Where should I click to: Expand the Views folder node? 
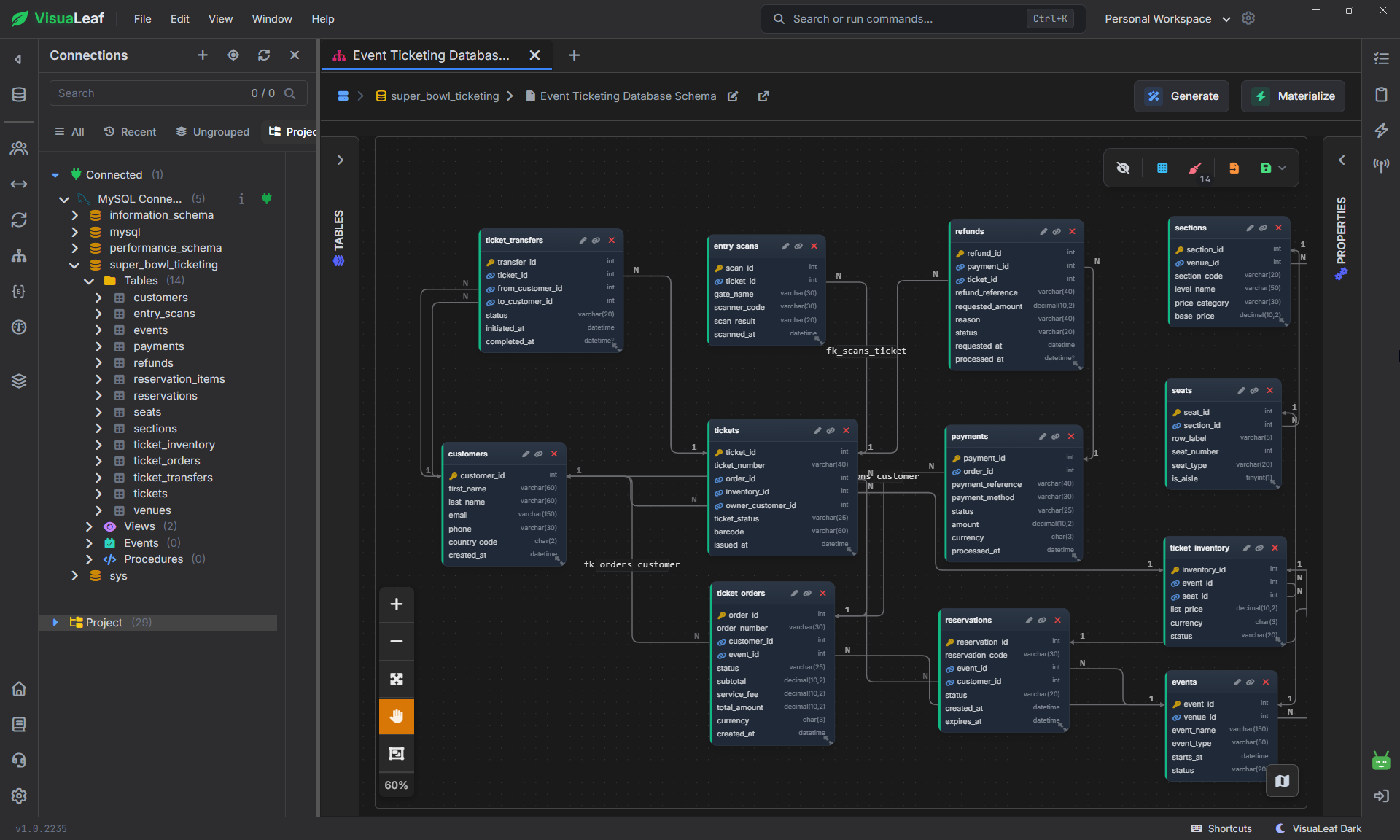(89, 526)
